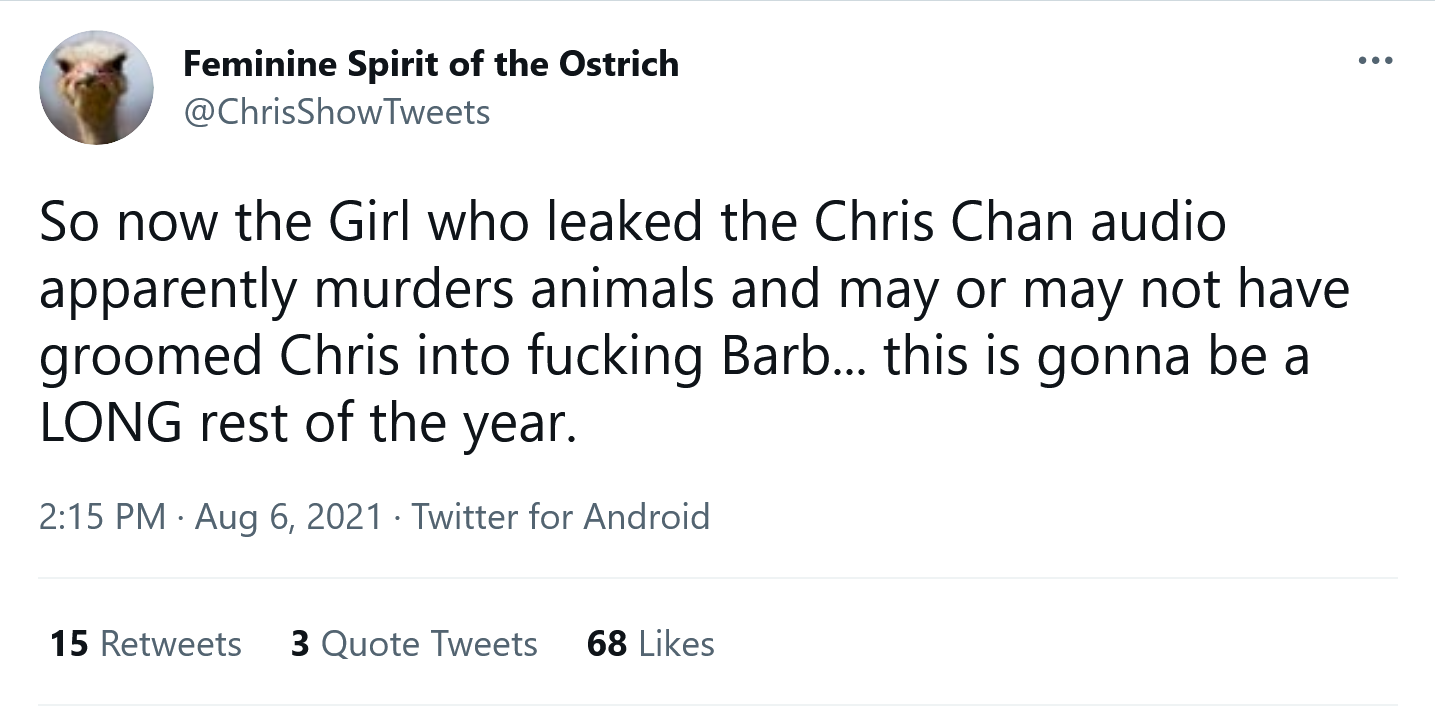Open the Twitter for Android source link
Viewport: 1435px width, 726px height.
tap(561, 517)
